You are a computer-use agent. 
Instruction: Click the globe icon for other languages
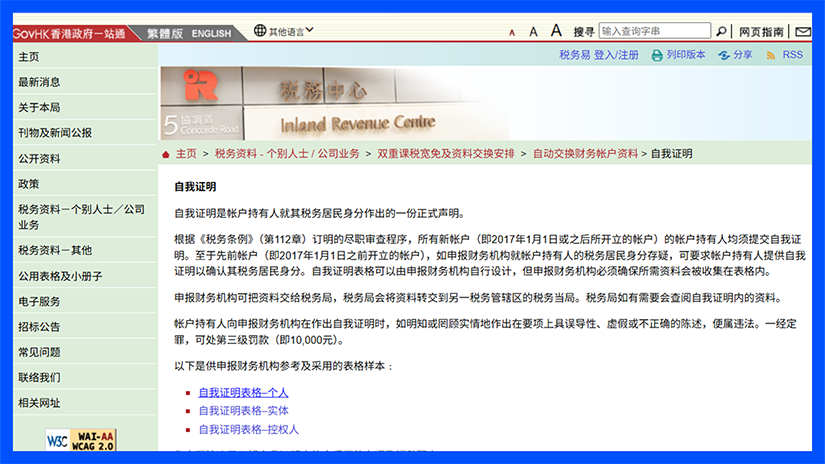(260, 31)
